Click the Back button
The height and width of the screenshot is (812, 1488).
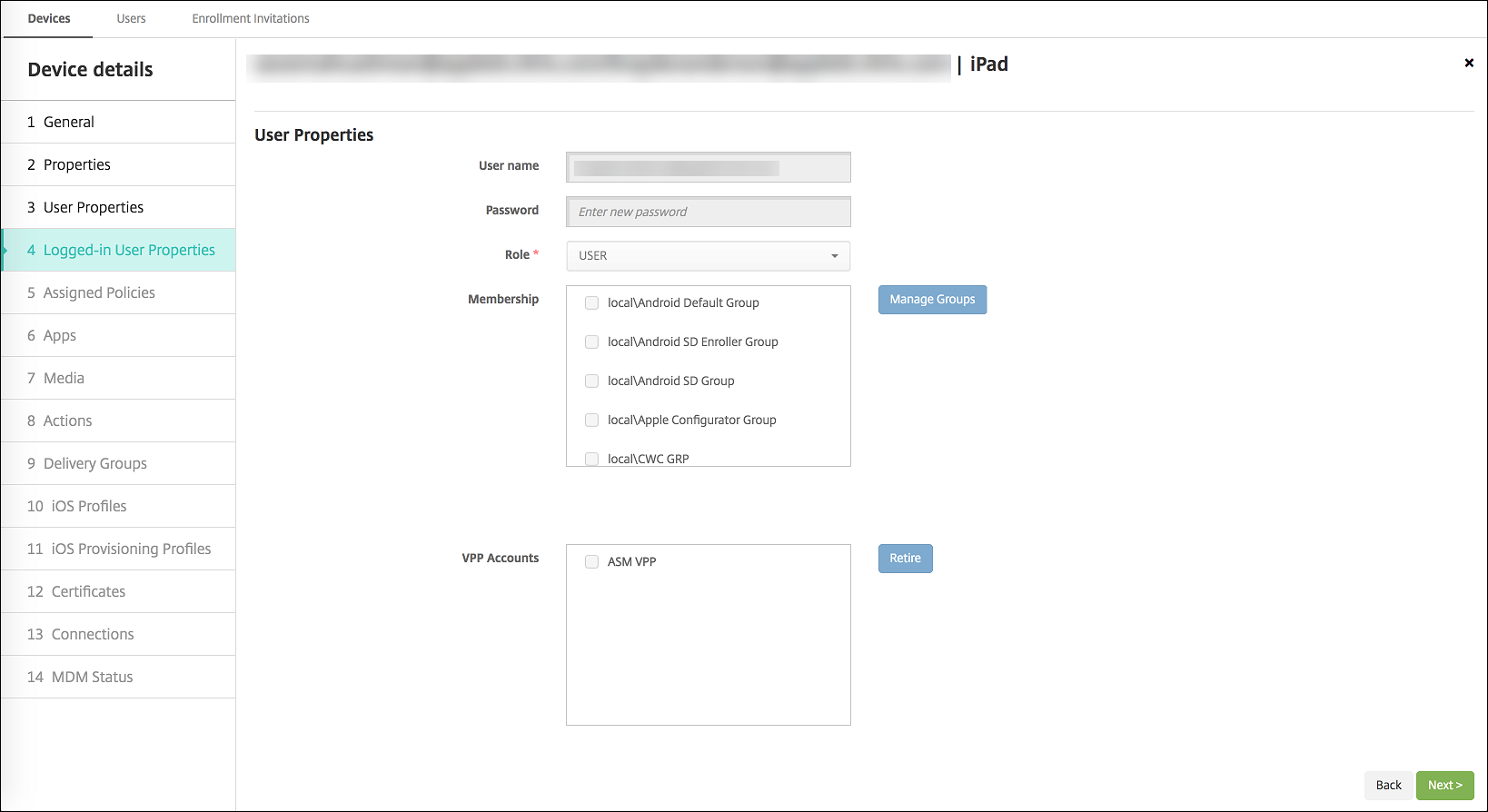(x=1388, y=786)
